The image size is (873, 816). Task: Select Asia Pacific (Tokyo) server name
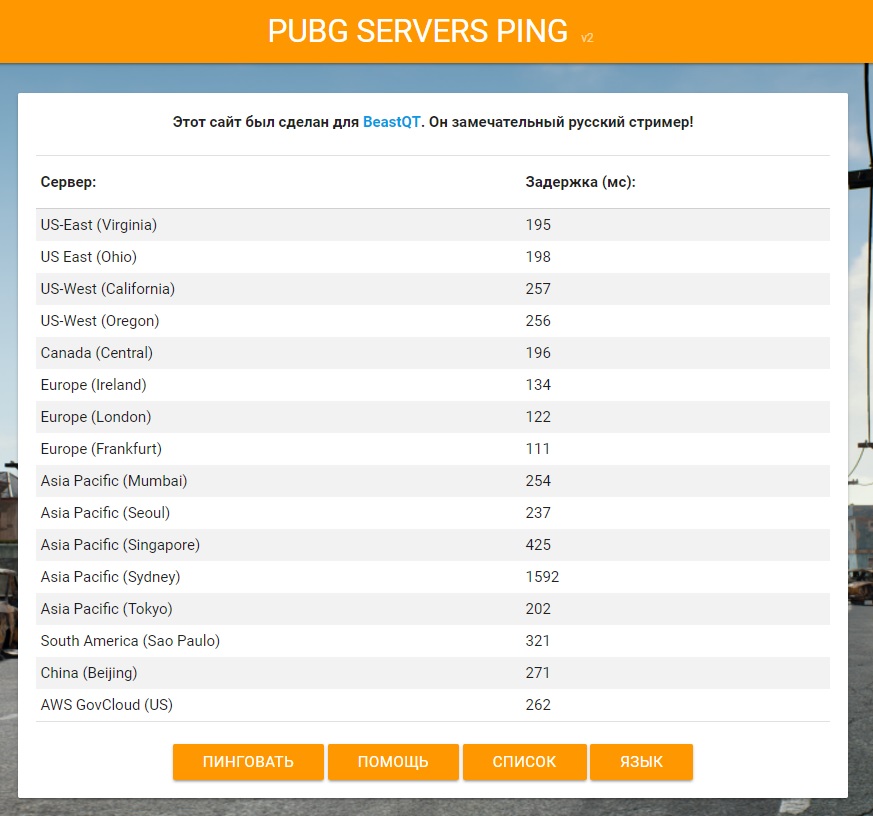tap(106, 609)
